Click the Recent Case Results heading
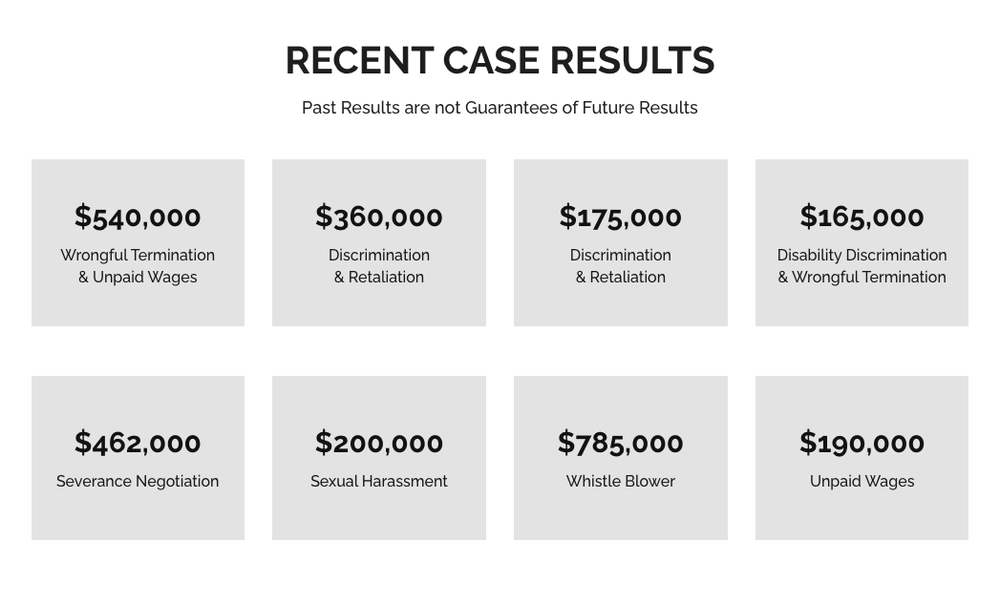1000x602 pixels. click(499, 61)
